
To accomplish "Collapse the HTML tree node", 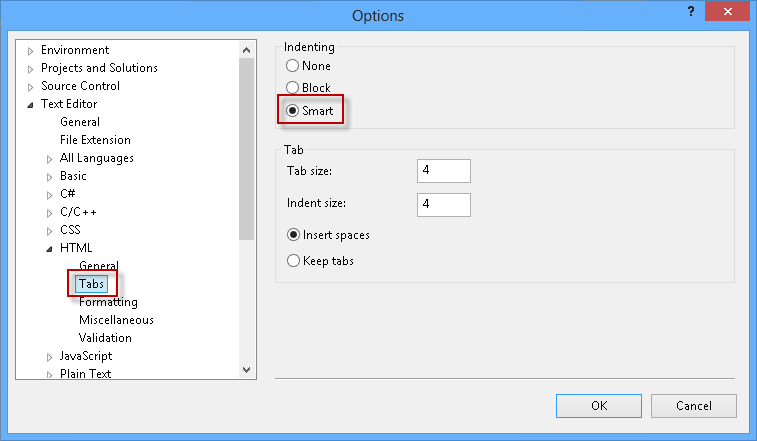I will click(49, 249).
